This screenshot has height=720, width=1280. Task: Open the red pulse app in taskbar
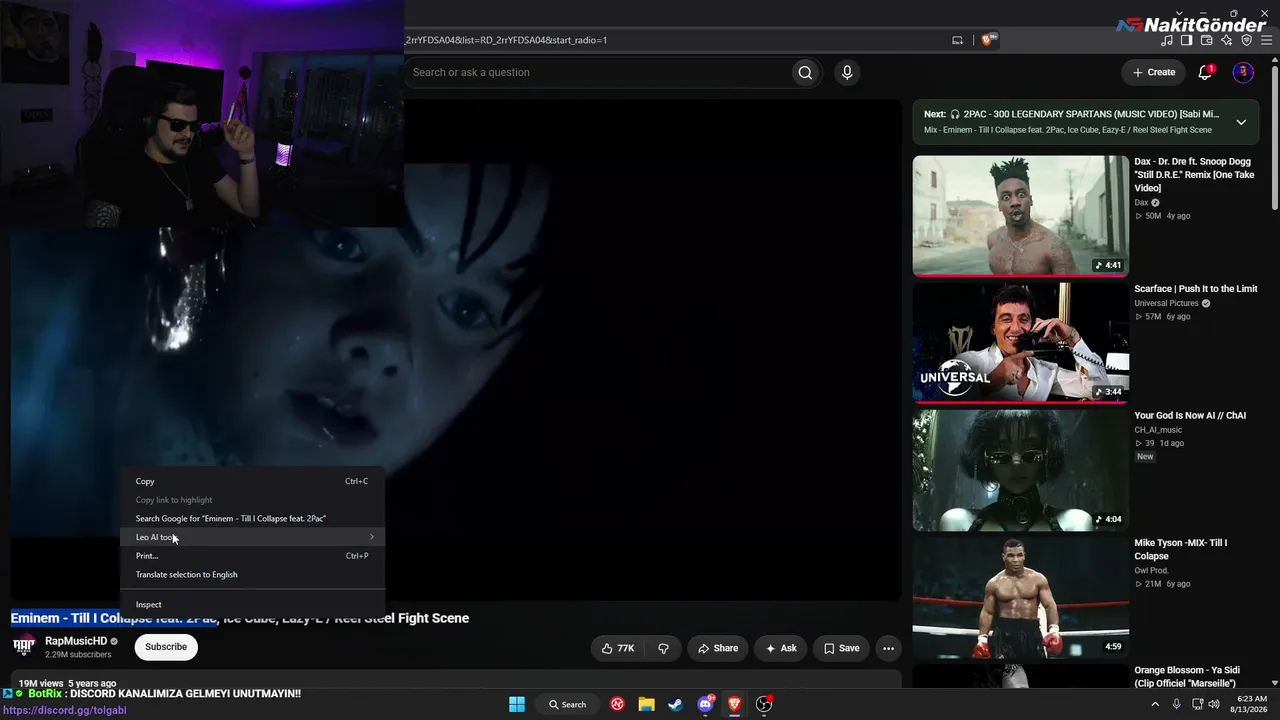click(617, 704)
